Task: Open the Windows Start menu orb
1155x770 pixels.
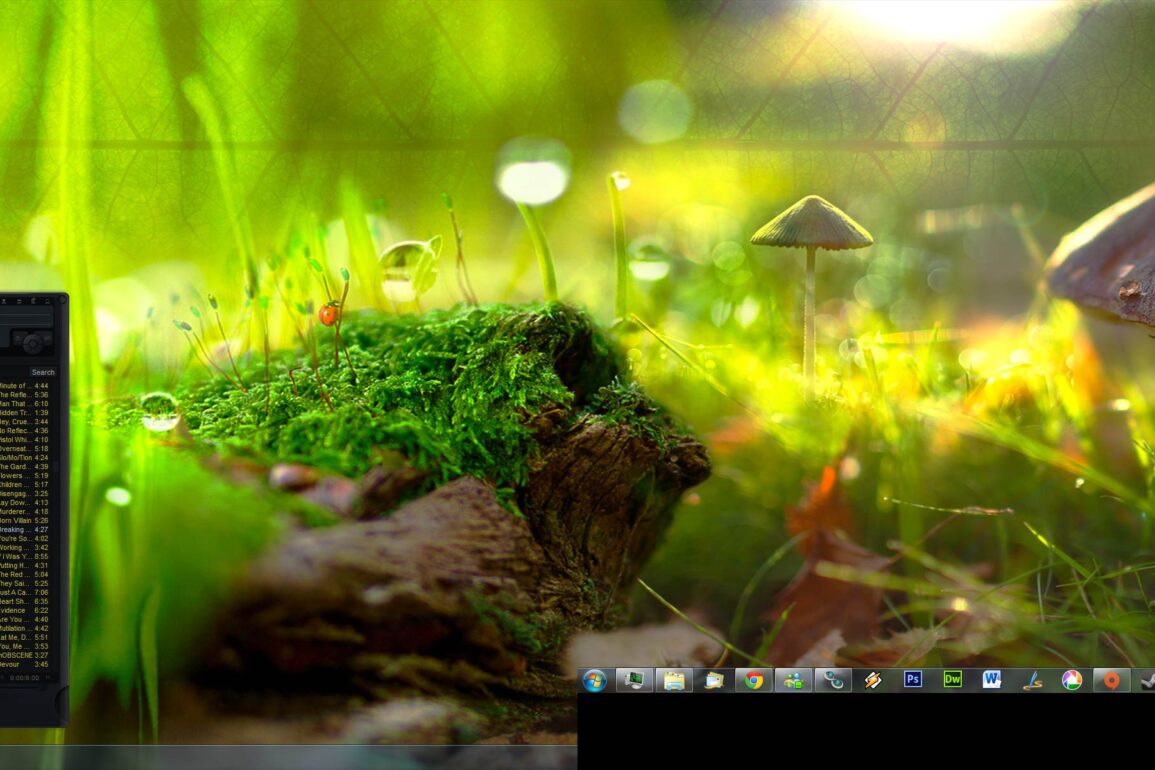Action: [595, 680]
